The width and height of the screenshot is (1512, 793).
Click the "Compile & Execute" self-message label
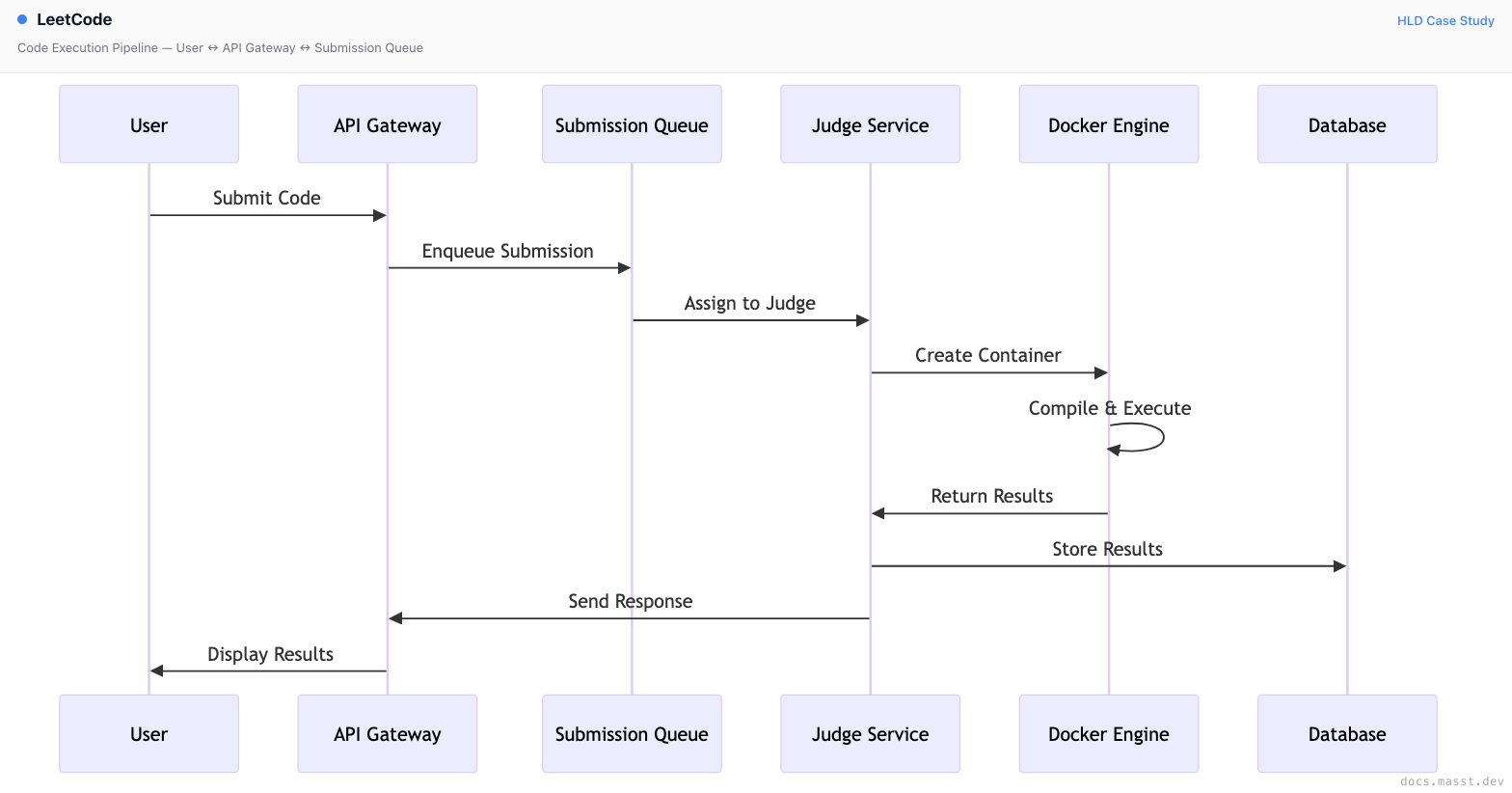tap(1110, 408)
